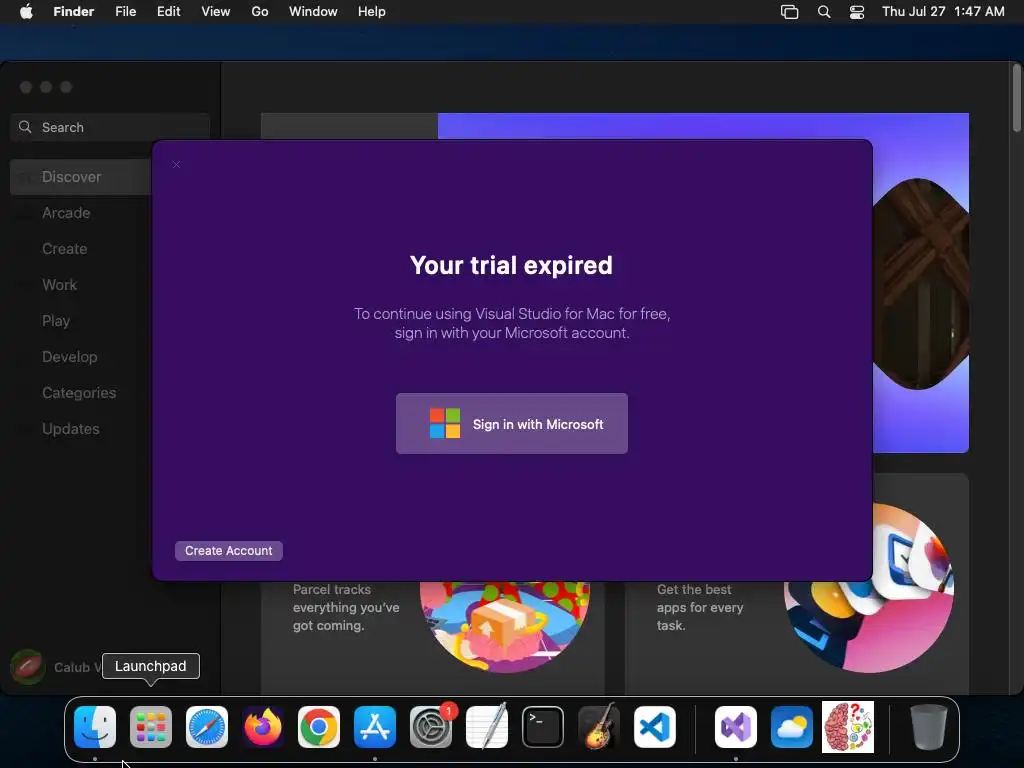Open the Parcel tracks story card

(x=432, y=637)
